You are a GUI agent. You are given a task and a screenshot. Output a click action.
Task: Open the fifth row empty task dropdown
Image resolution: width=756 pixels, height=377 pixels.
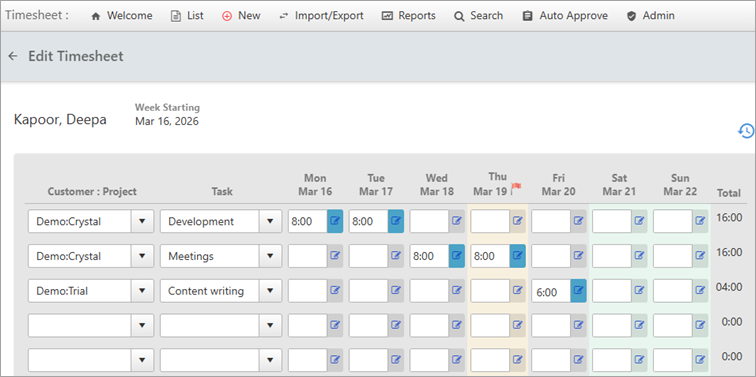click(x=270, y=360)
